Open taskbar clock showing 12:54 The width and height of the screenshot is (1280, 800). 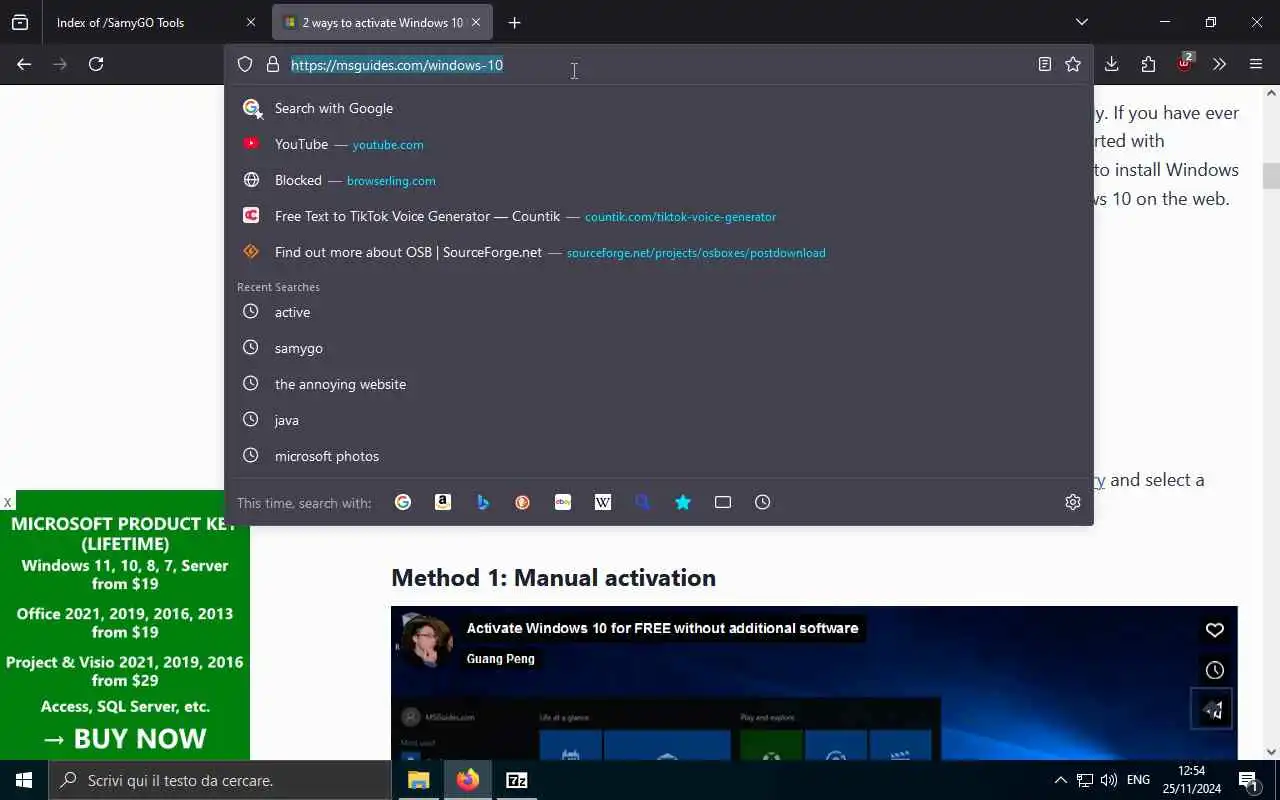coord(1191,780)
